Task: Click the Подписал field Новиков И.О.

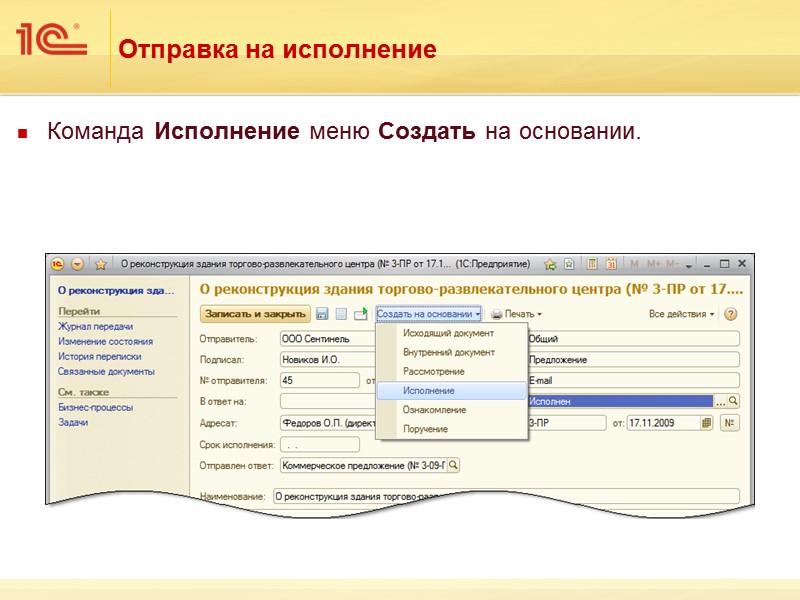Action: pos(328,360)
